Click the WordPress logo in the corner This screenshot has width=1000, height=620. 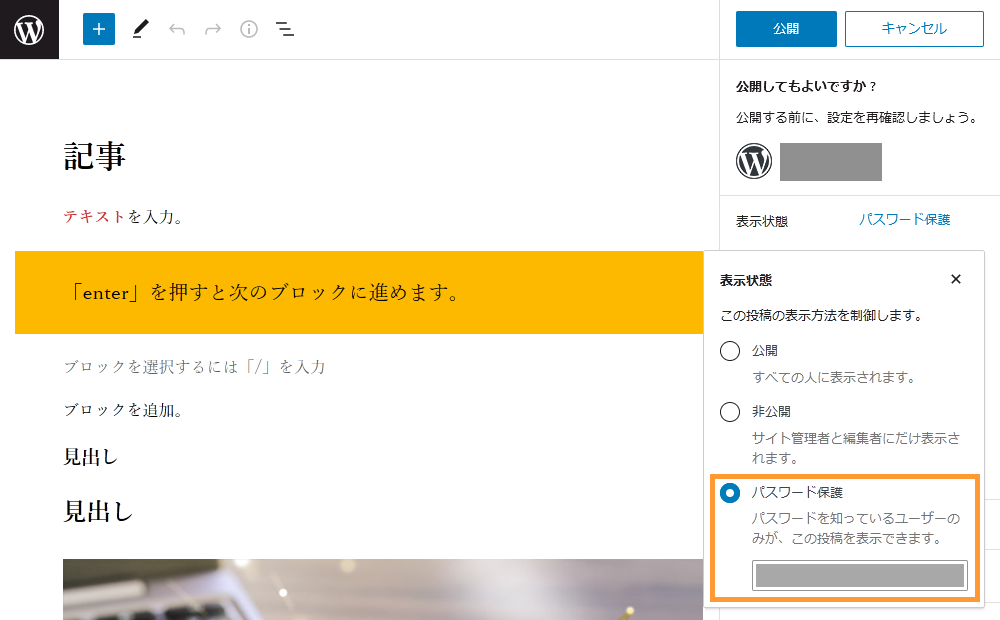[28, 29]
